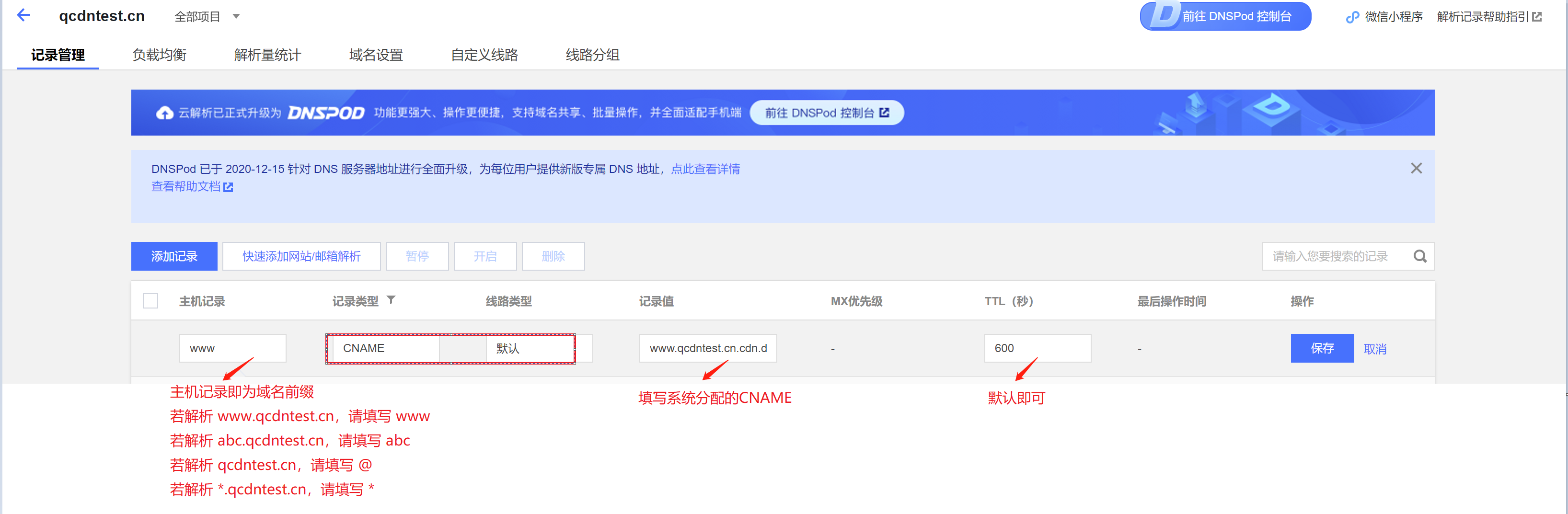Go back using the left arrow icon
Image resolution: width=1568 pixels, height=514 pixels.
[x=24, y=15]
